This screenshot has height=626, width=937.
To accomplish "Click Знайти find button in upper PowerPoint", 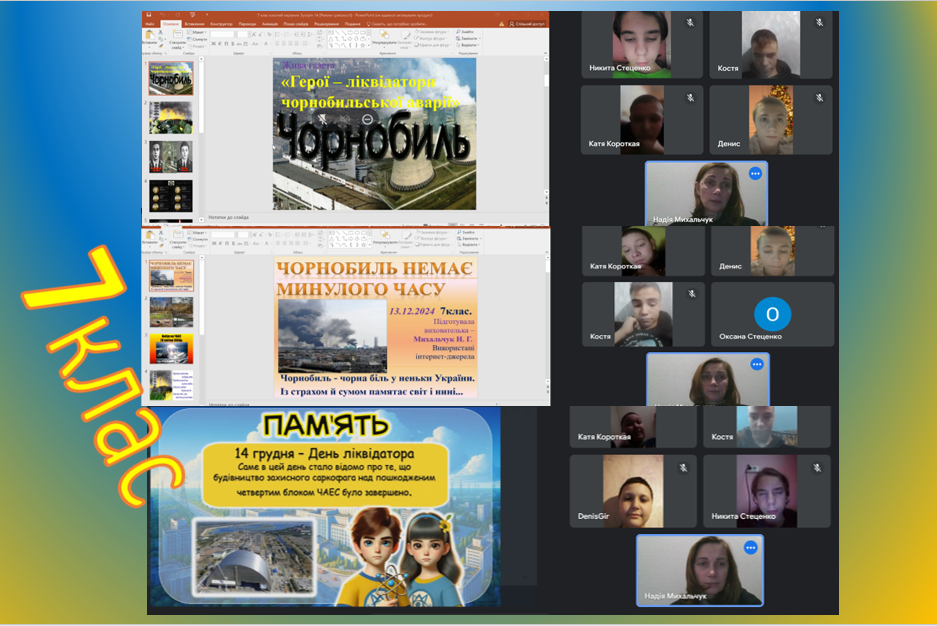I will 465,32.
